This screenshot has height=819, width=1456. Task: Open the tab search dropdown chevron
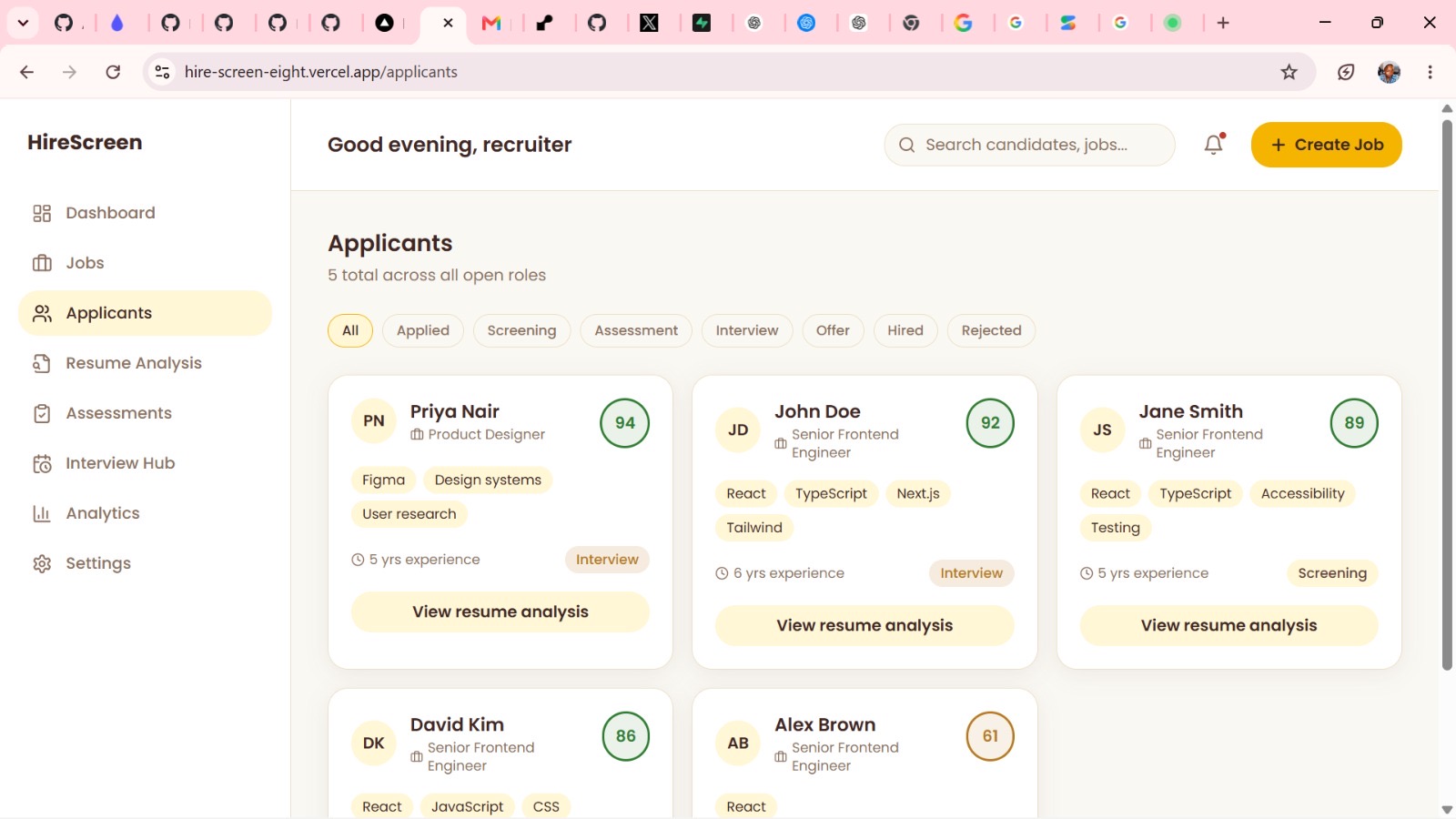tap(23, 23)
